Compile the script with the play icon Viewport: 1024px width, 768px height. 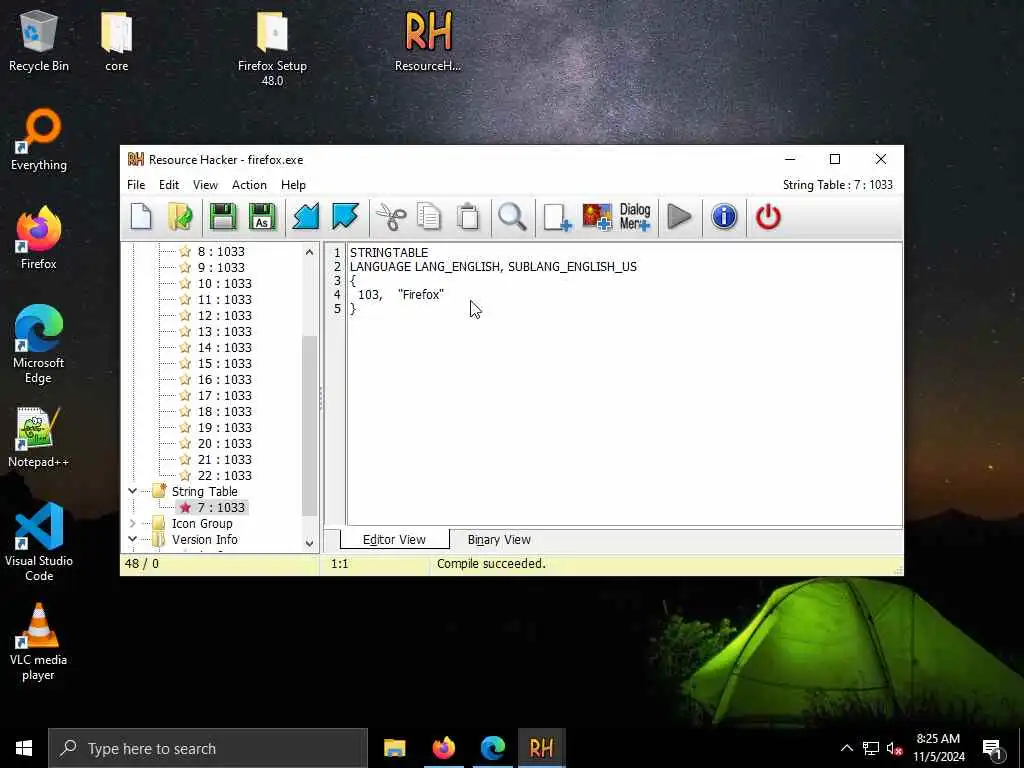[x=679, y=217]
